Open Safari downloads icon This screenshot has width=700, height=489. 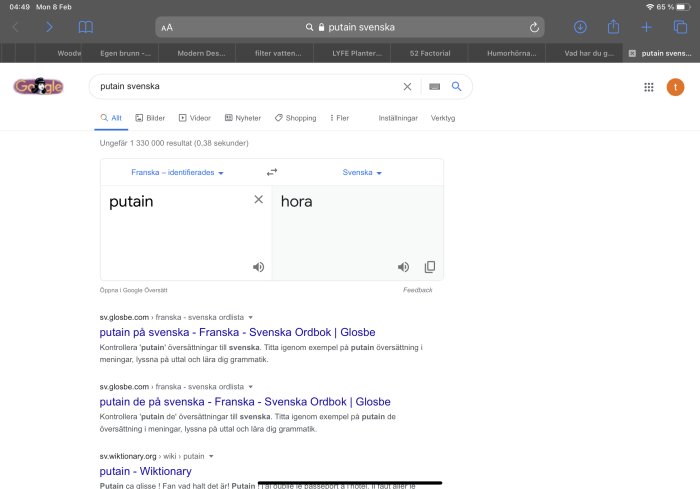(580, 27)
